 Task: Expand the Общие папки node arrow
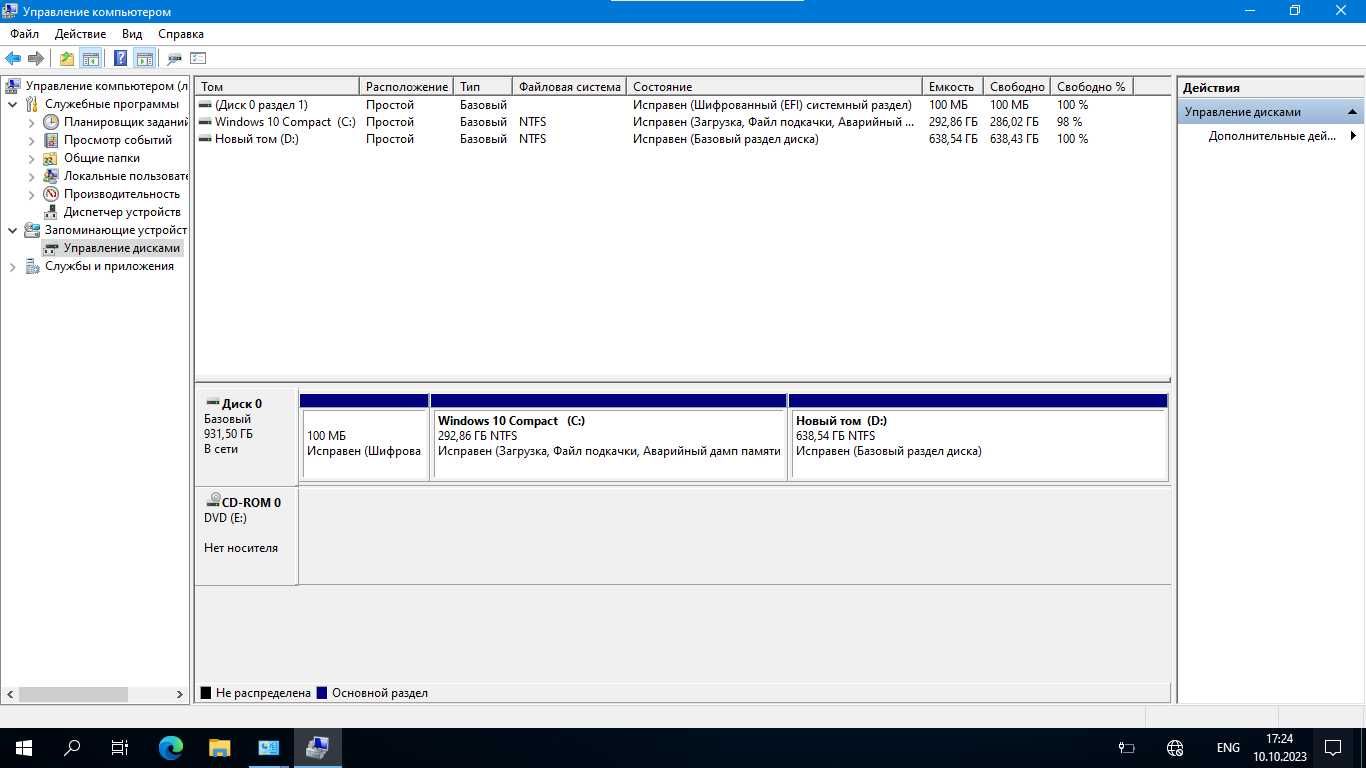31,158
